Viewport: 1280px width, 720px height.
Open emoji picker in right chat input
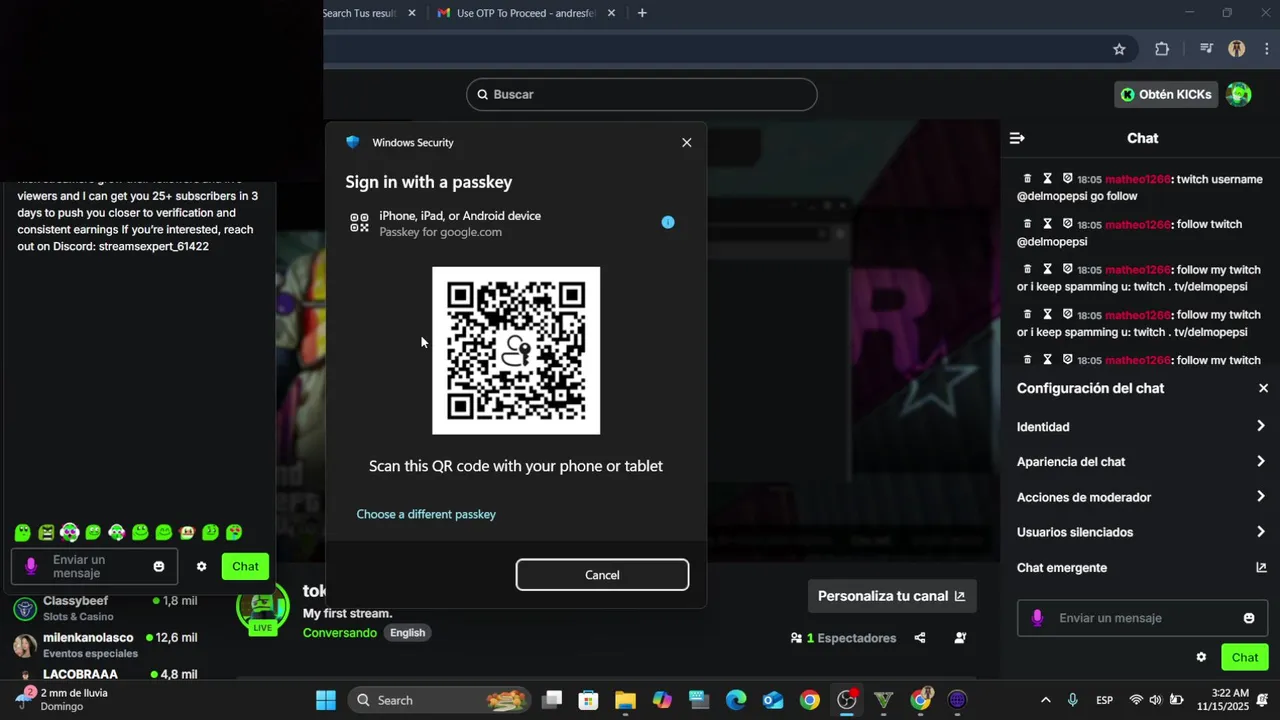(x=1249, y=618)
